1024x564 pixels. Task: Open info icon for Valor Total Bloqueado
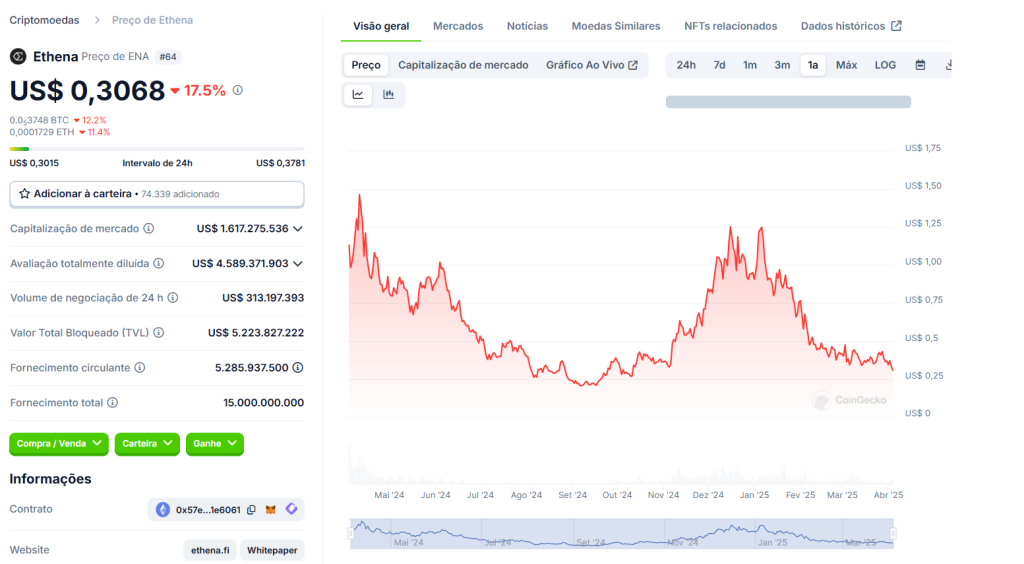159,333
